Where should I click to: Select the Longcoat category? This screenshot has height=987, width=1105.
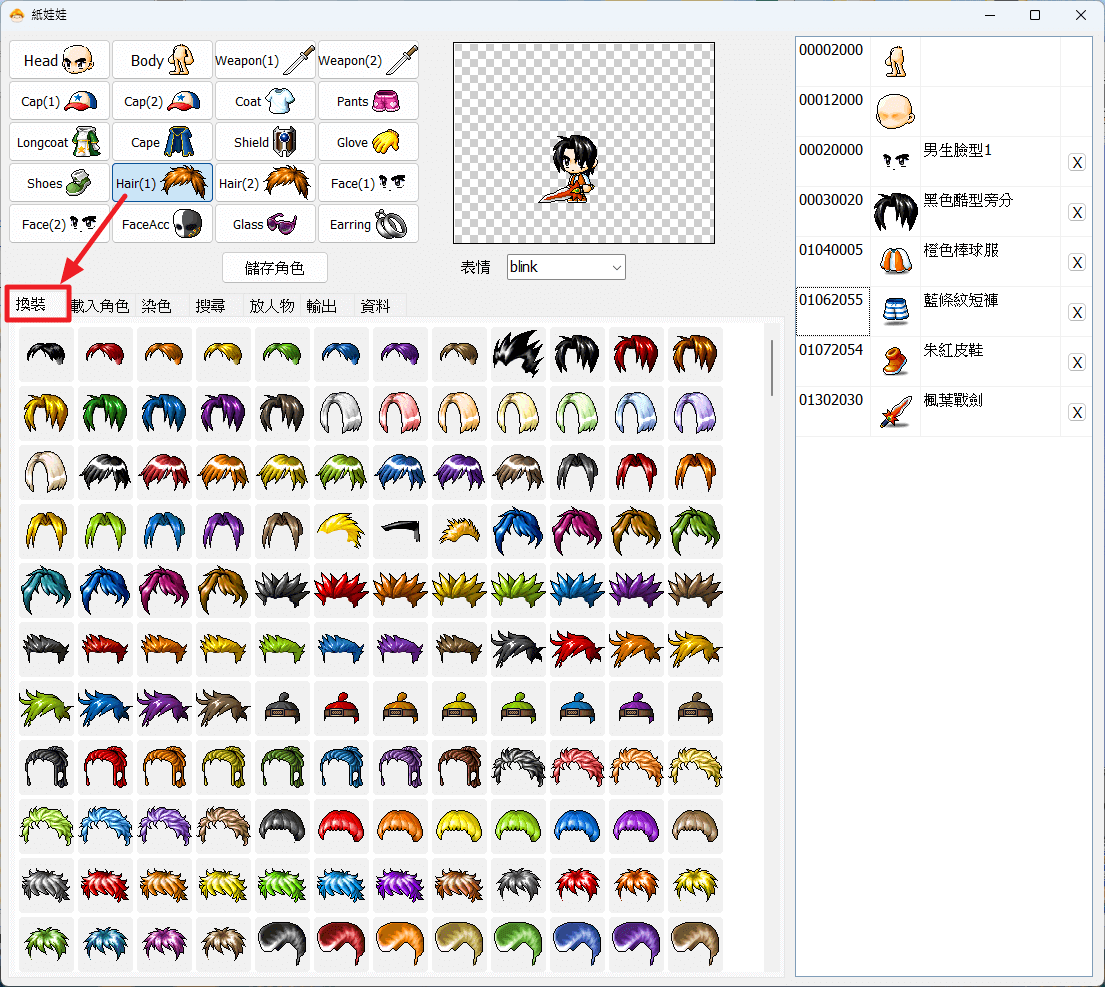pos(59,142)
